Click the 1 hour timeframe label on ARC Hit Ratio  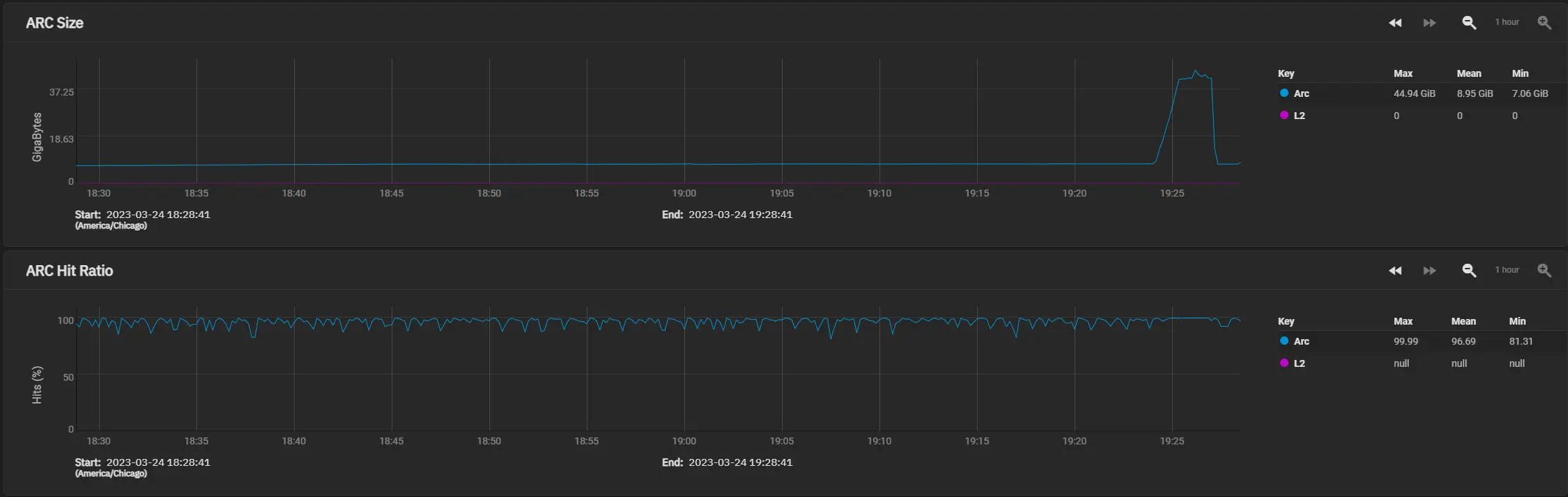click(x=1507, y=270)
